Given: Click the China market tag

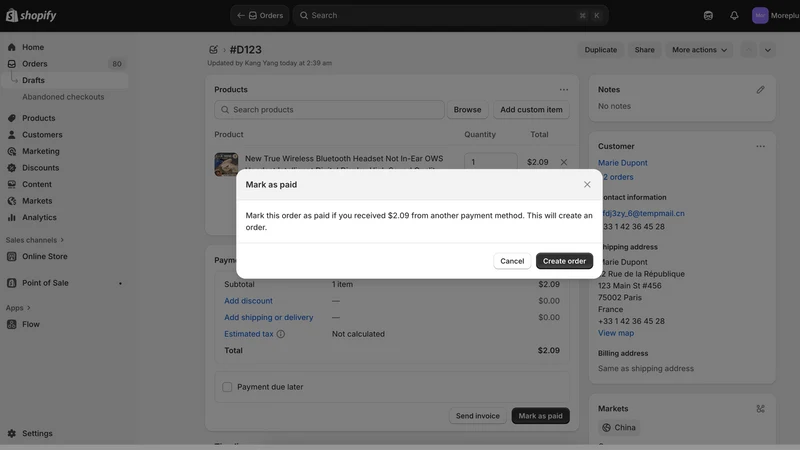Looking at the screenshot, I should (x=618, y=428).
